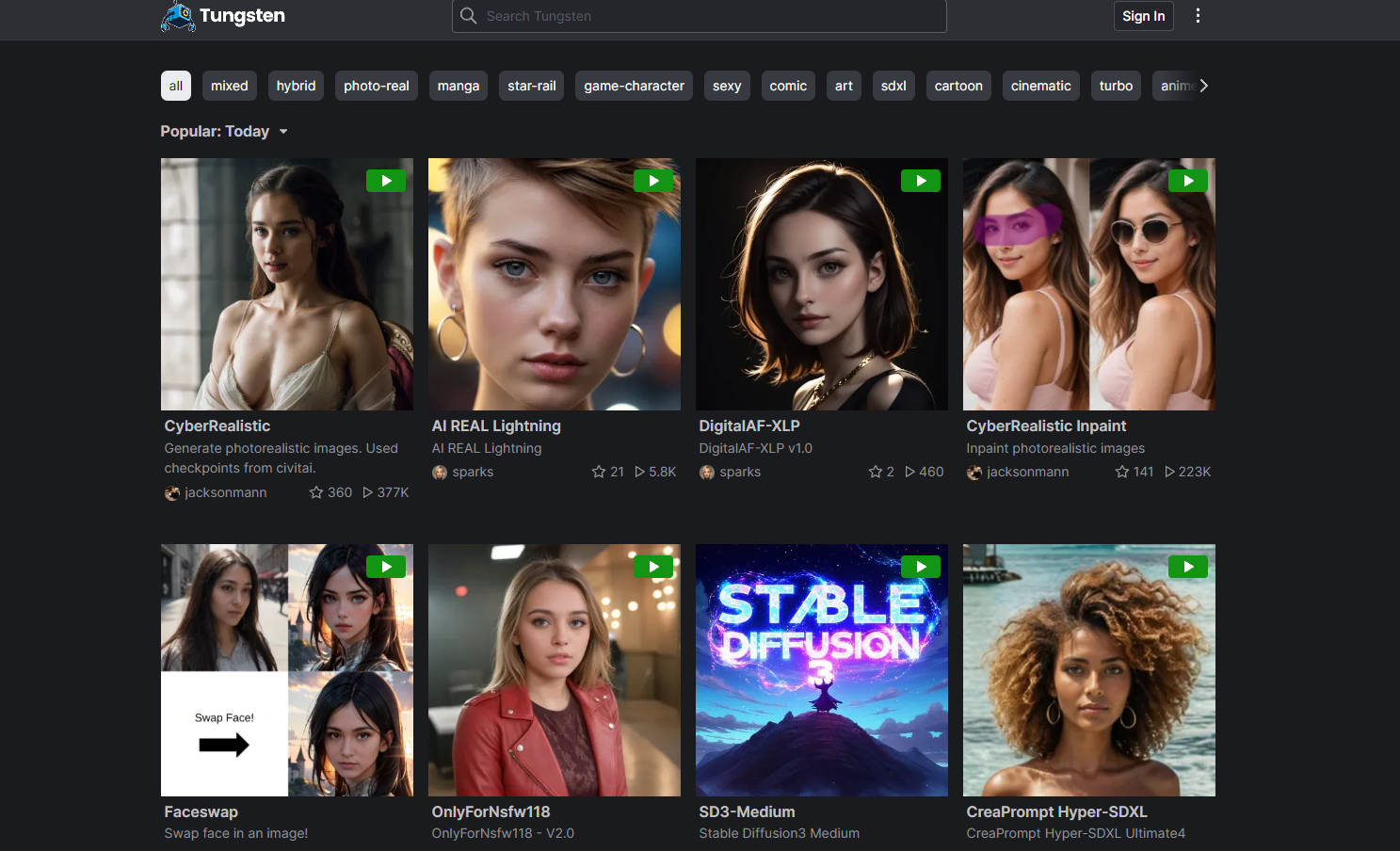1400x851 pixels.
Task: Click jacksonmann avatar under CyberRealistic
Action: coord(172,492)
